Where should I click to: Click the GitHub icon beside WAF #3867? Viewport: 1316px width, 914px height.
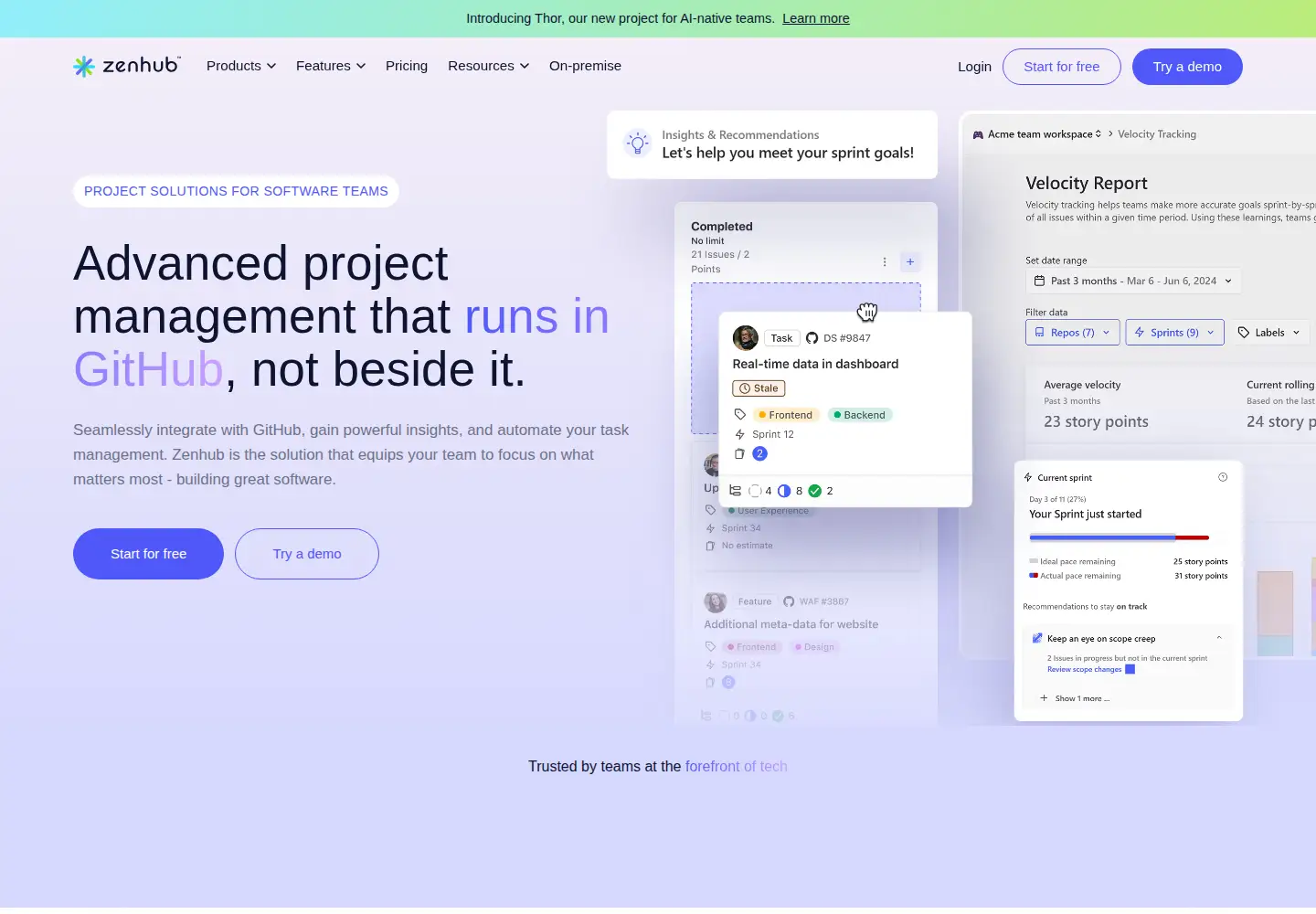[789, 601]
